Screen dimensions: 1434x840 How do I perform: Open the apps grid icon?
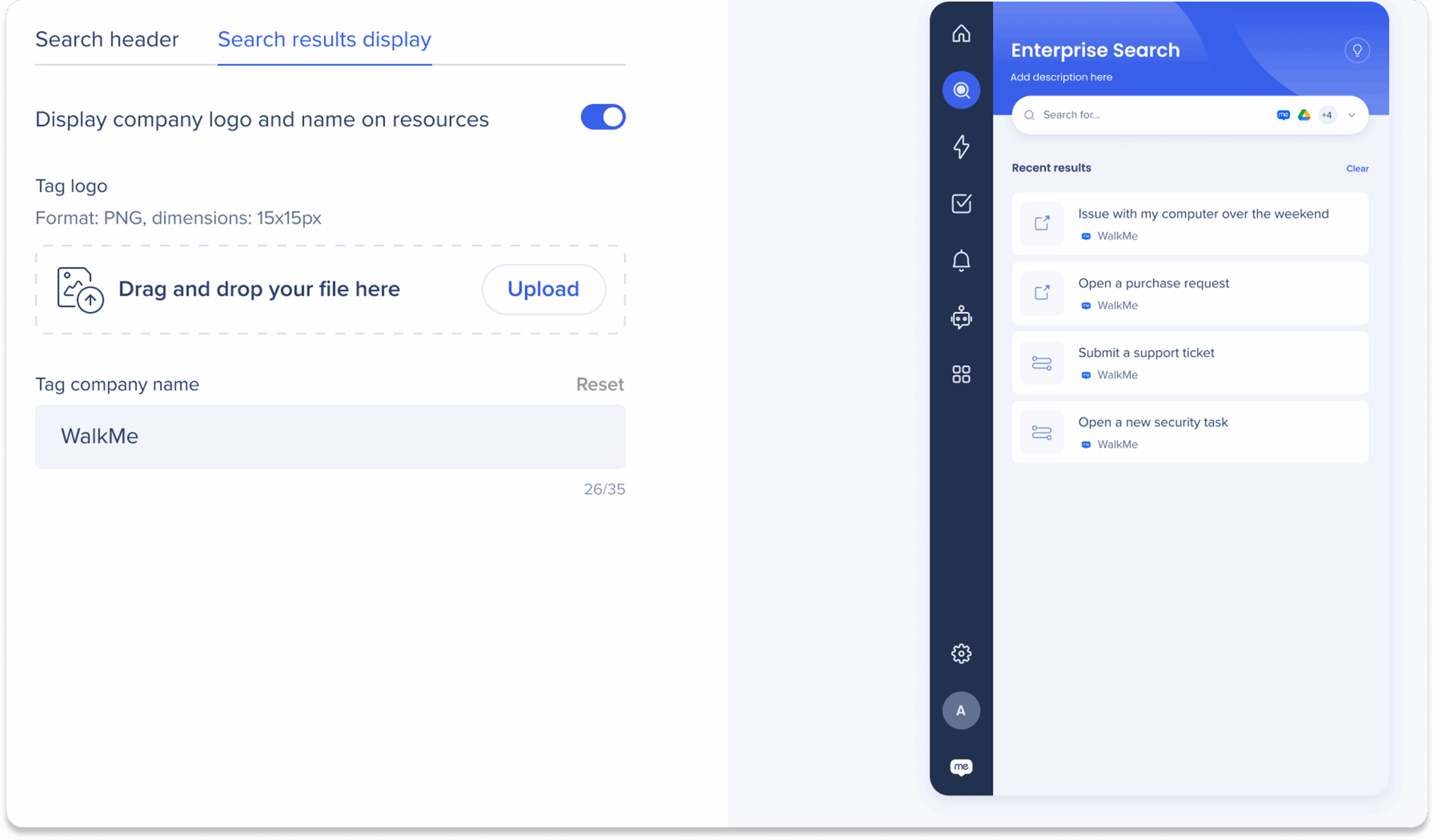point(961,374)
